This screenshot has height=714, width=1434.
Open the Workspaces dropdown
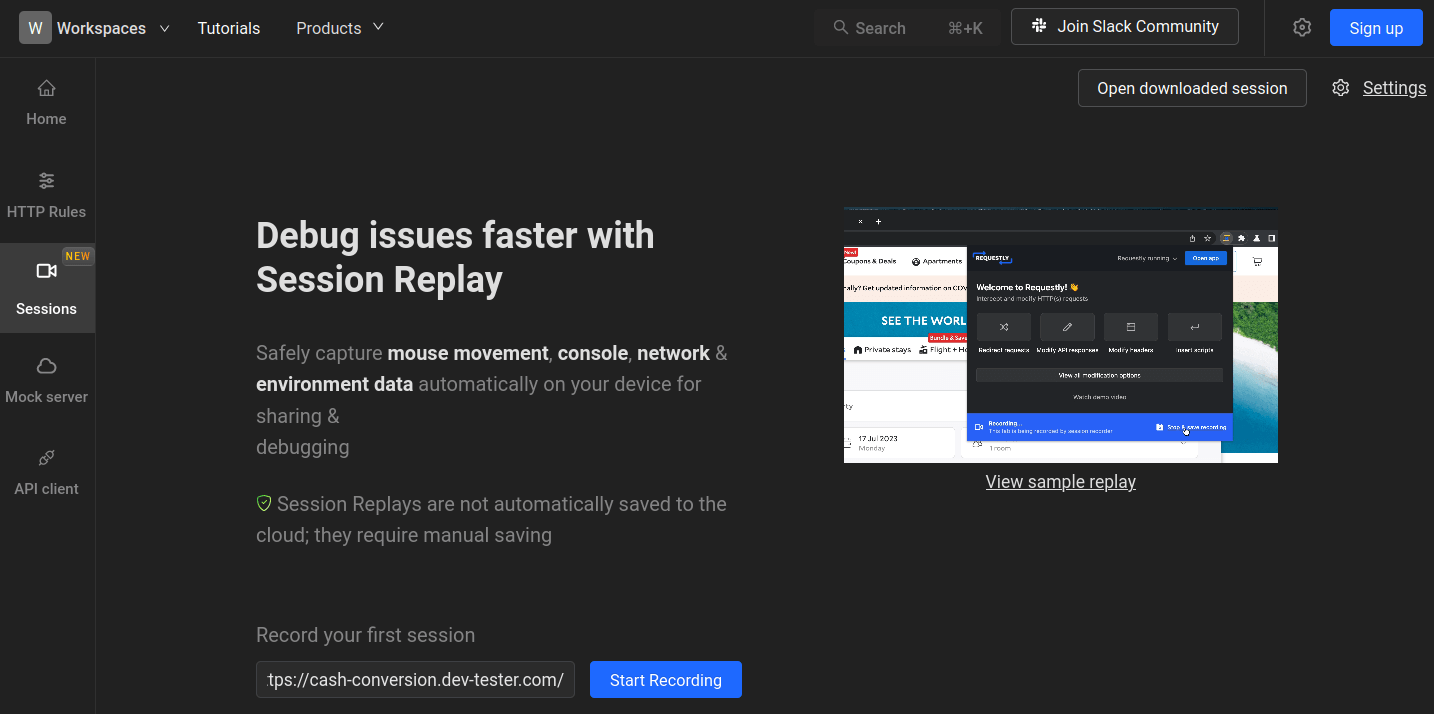pyautogui.click(x=113, y=28)
